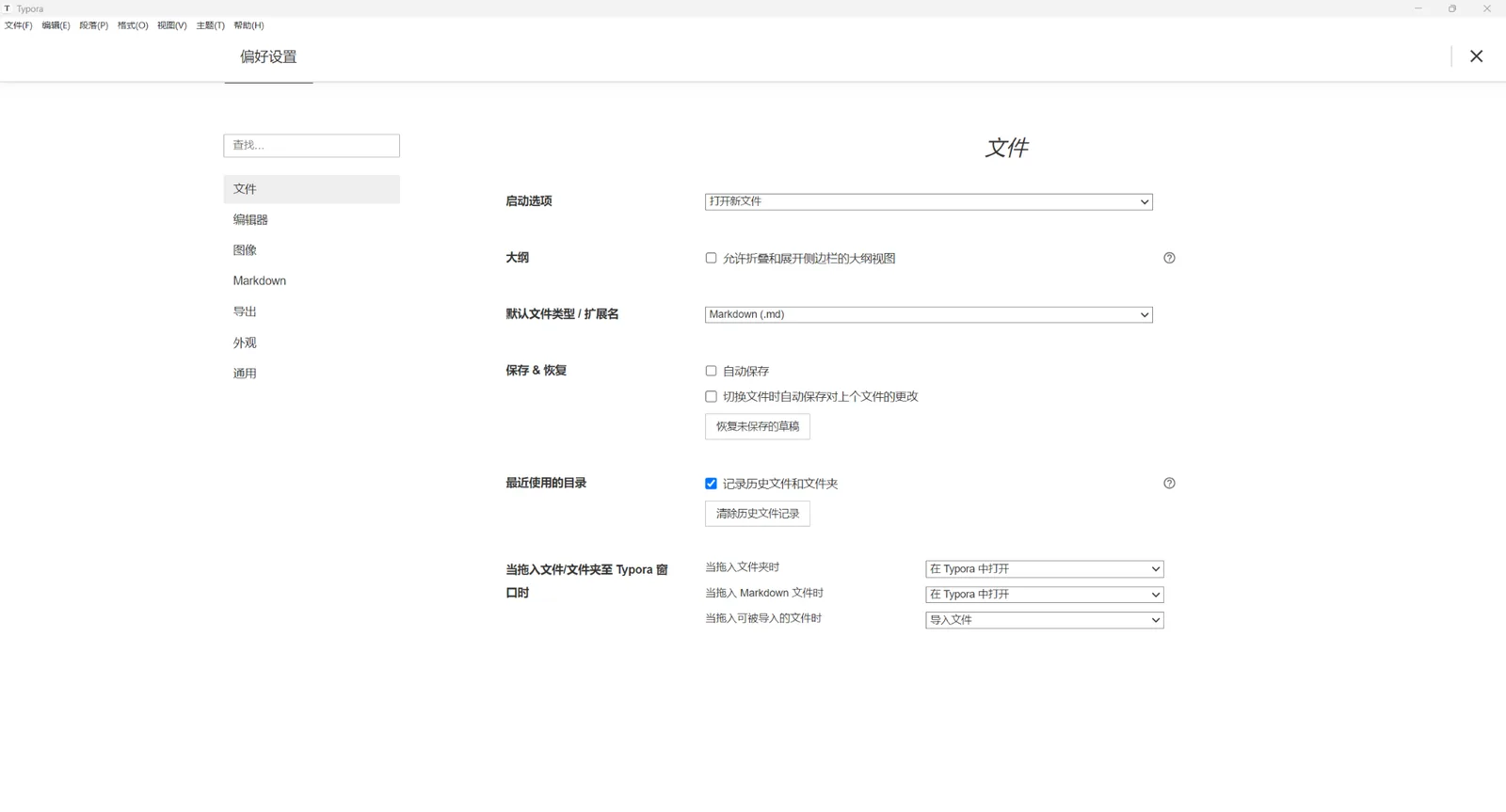The image size is (1506, 812).
Task: Open the 帮助(H) menu
Action: coord(248,25)
